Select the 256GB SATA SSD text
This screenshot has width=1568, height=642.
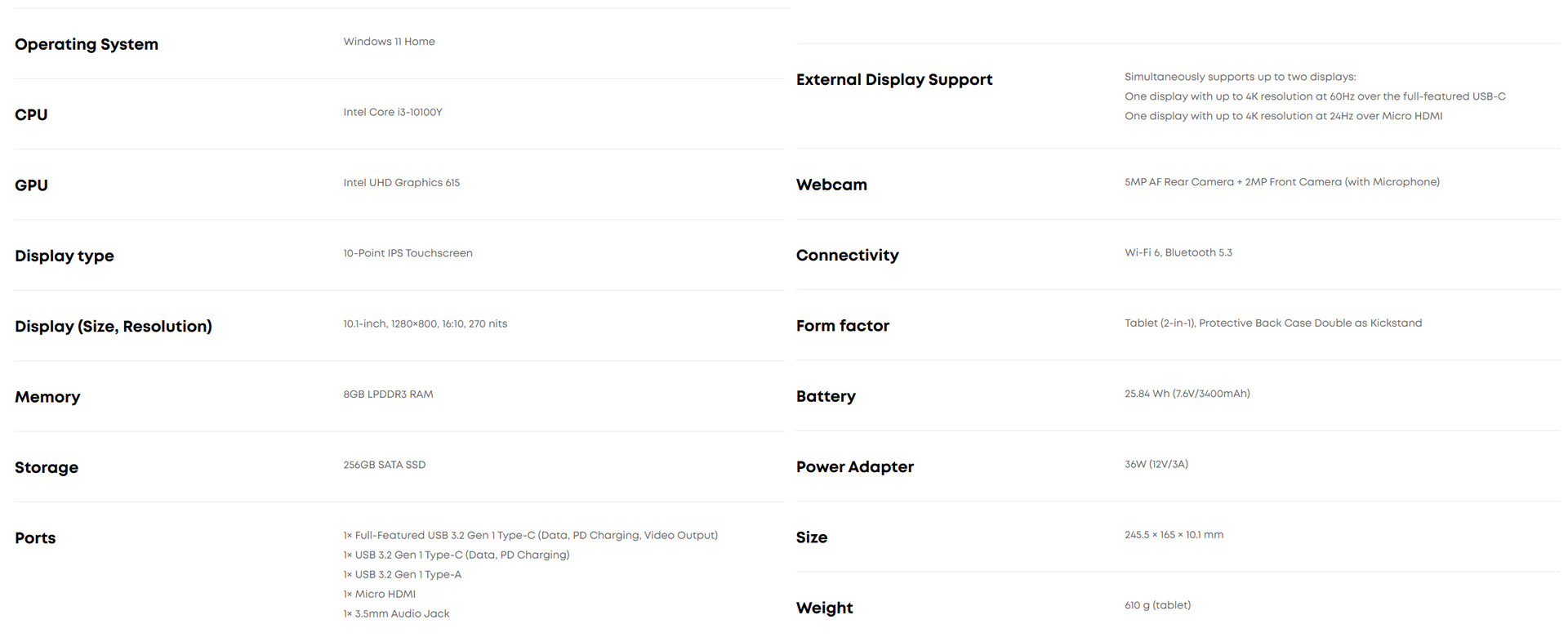point(384,465)
